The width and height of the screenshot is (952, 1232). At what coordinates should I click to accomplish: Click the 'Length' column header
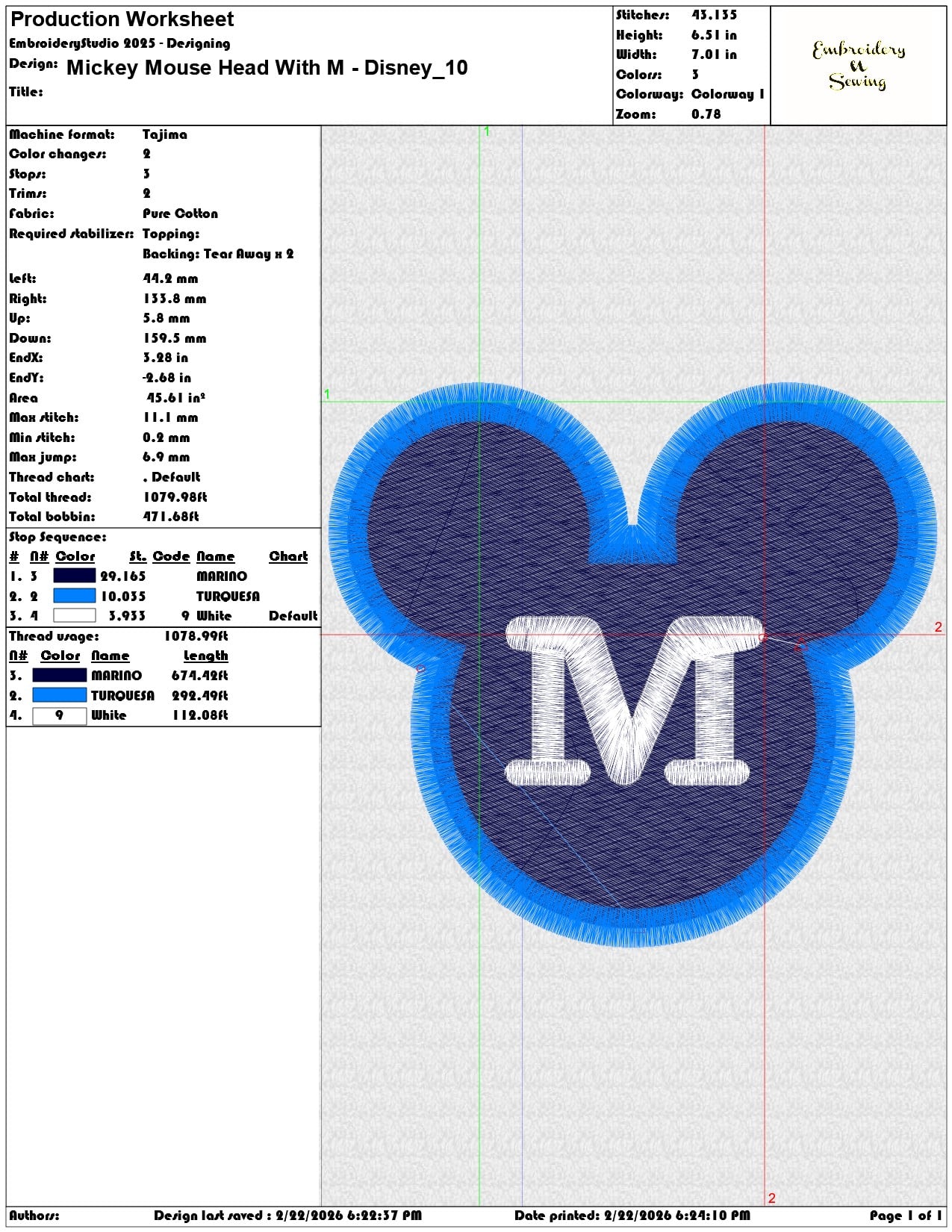pyautogui.click(x=206, y=656)
